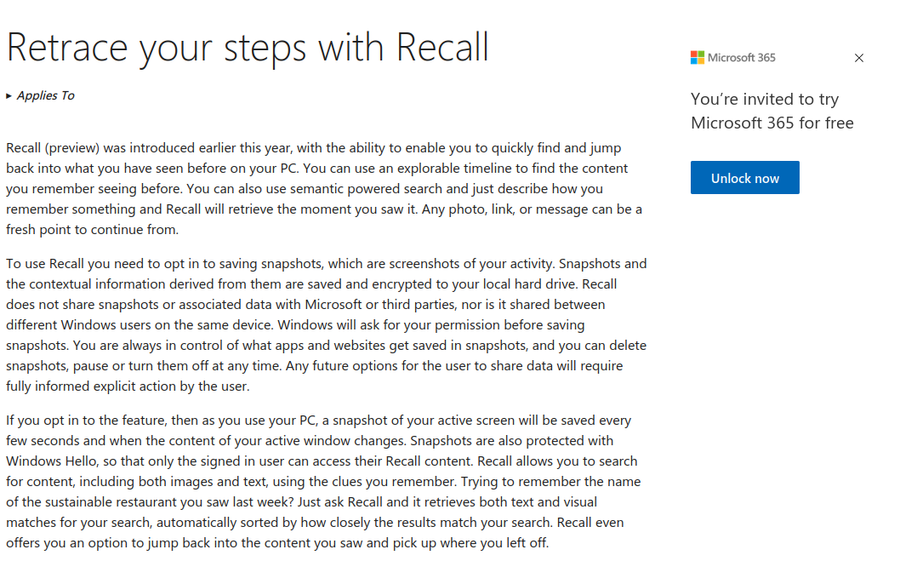Click the Microsoft 365 brand label text

741,58
